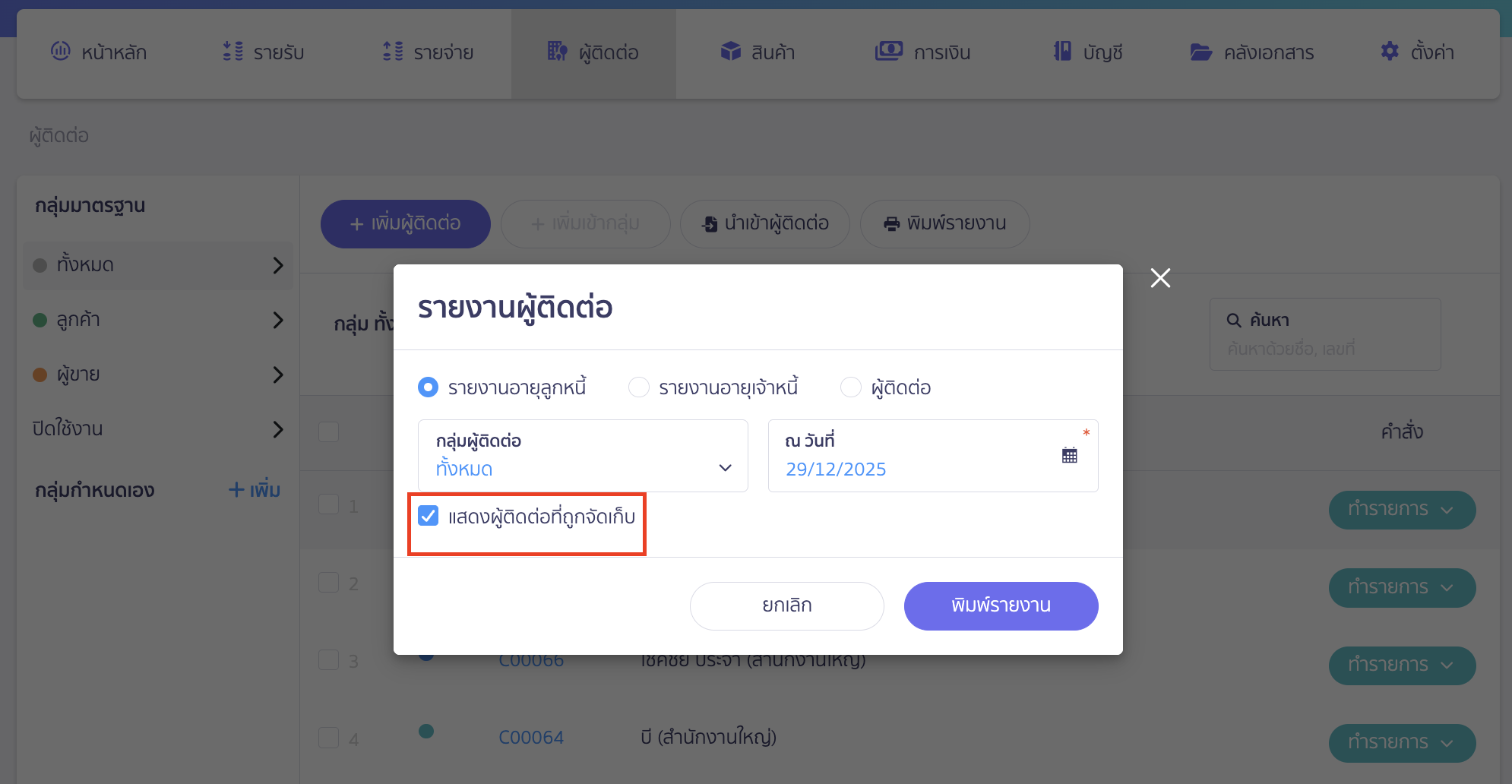The image size is (1512, 784).
Task: Select the สินค้า products box icon
Action: coord(731,52)
